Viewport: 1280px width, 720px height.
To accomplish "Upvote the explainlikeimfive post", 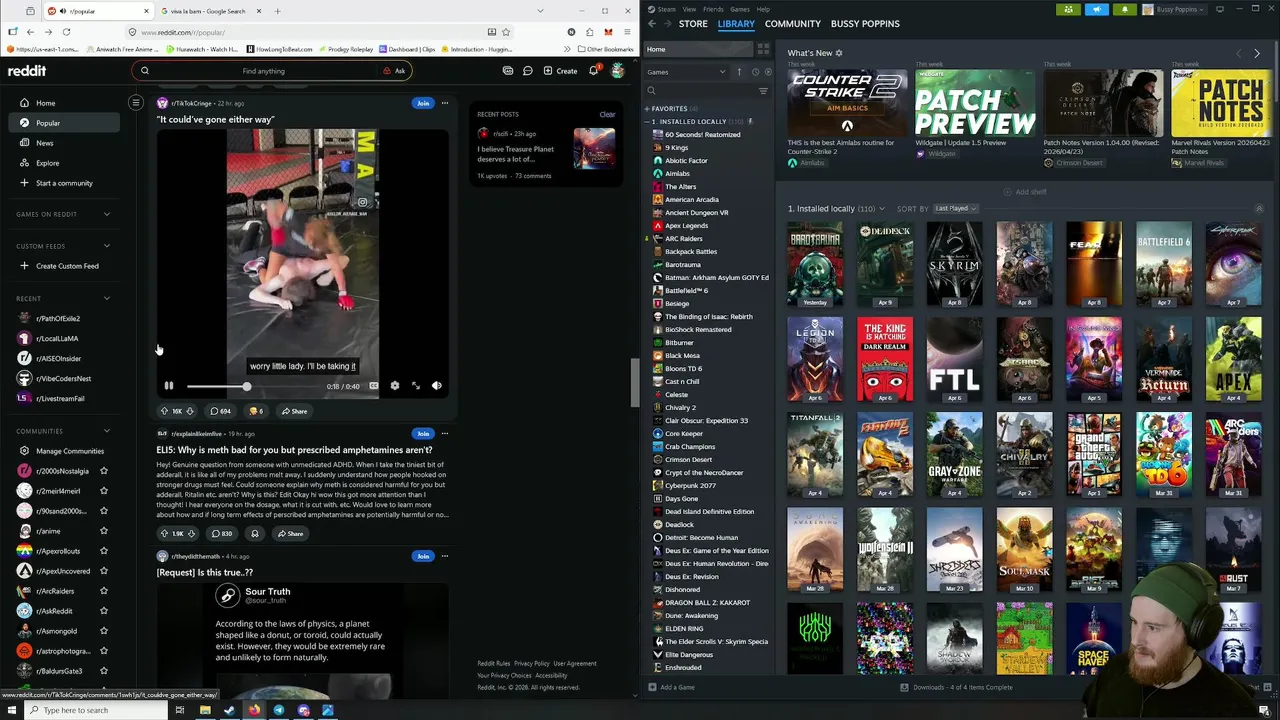I will point(164,534).
